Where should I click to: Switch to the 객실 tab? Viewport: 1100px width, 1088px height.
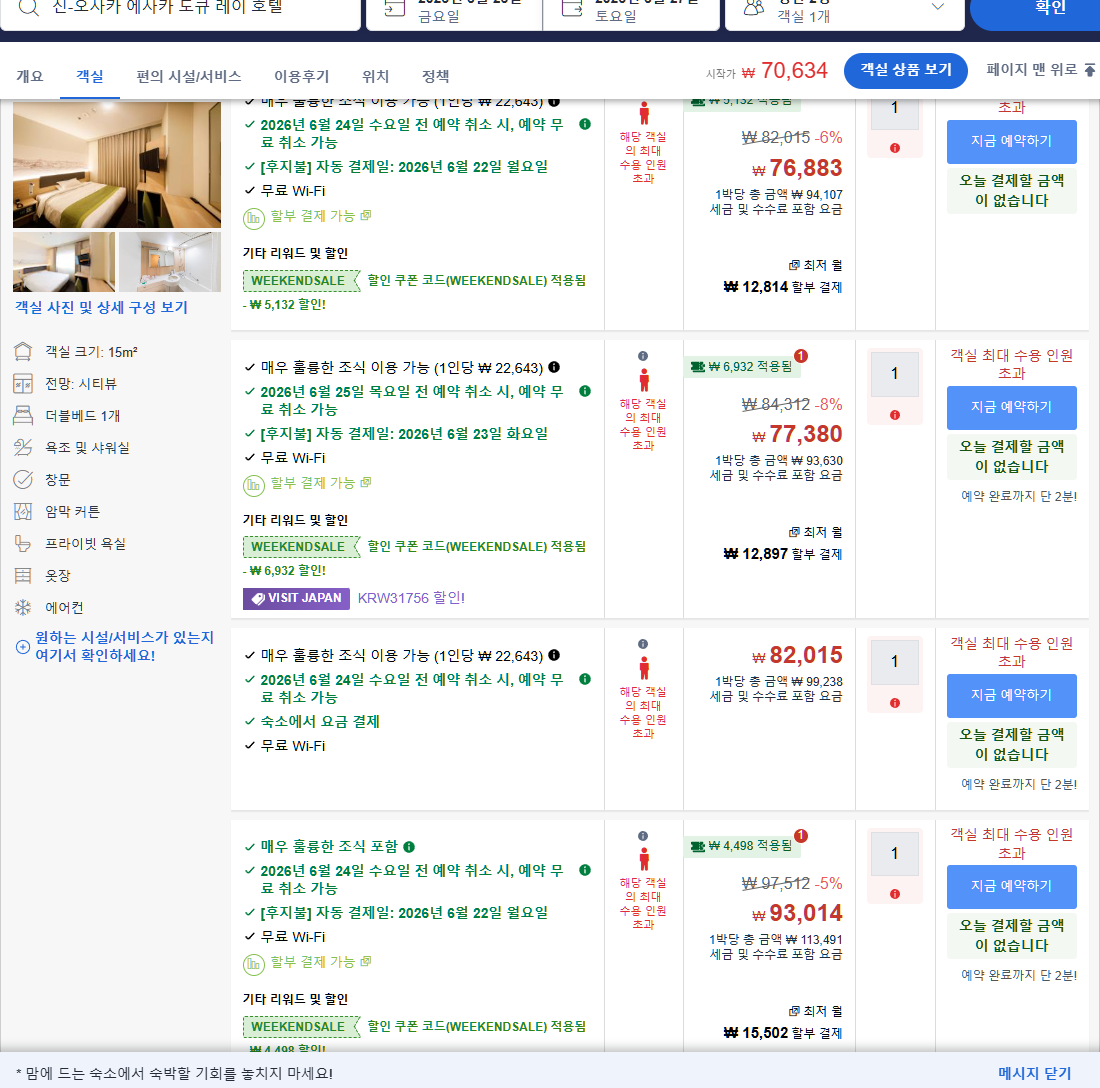click(x=90, y=76)
